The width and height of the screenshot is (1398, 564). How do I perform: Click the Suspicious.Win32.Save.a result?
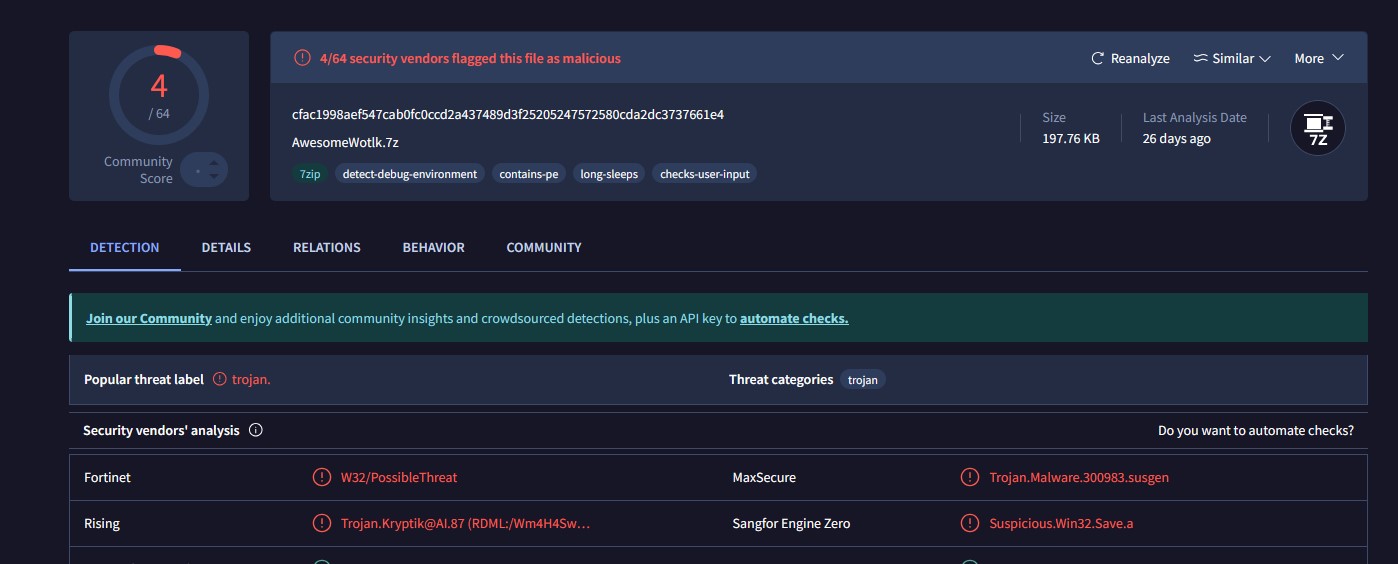pos(1061,524)
